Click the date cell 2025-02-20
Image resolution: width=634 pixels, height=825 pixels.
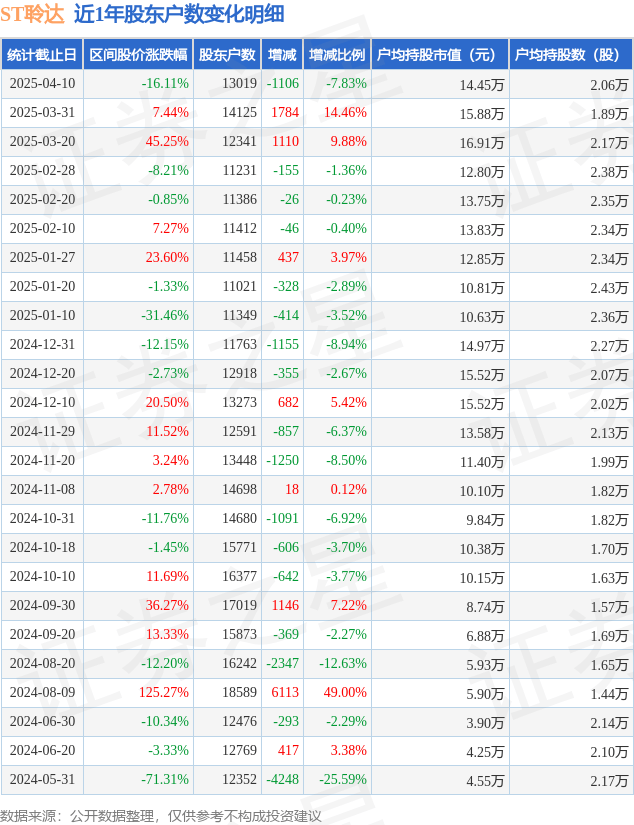click(x=43, y=199)
